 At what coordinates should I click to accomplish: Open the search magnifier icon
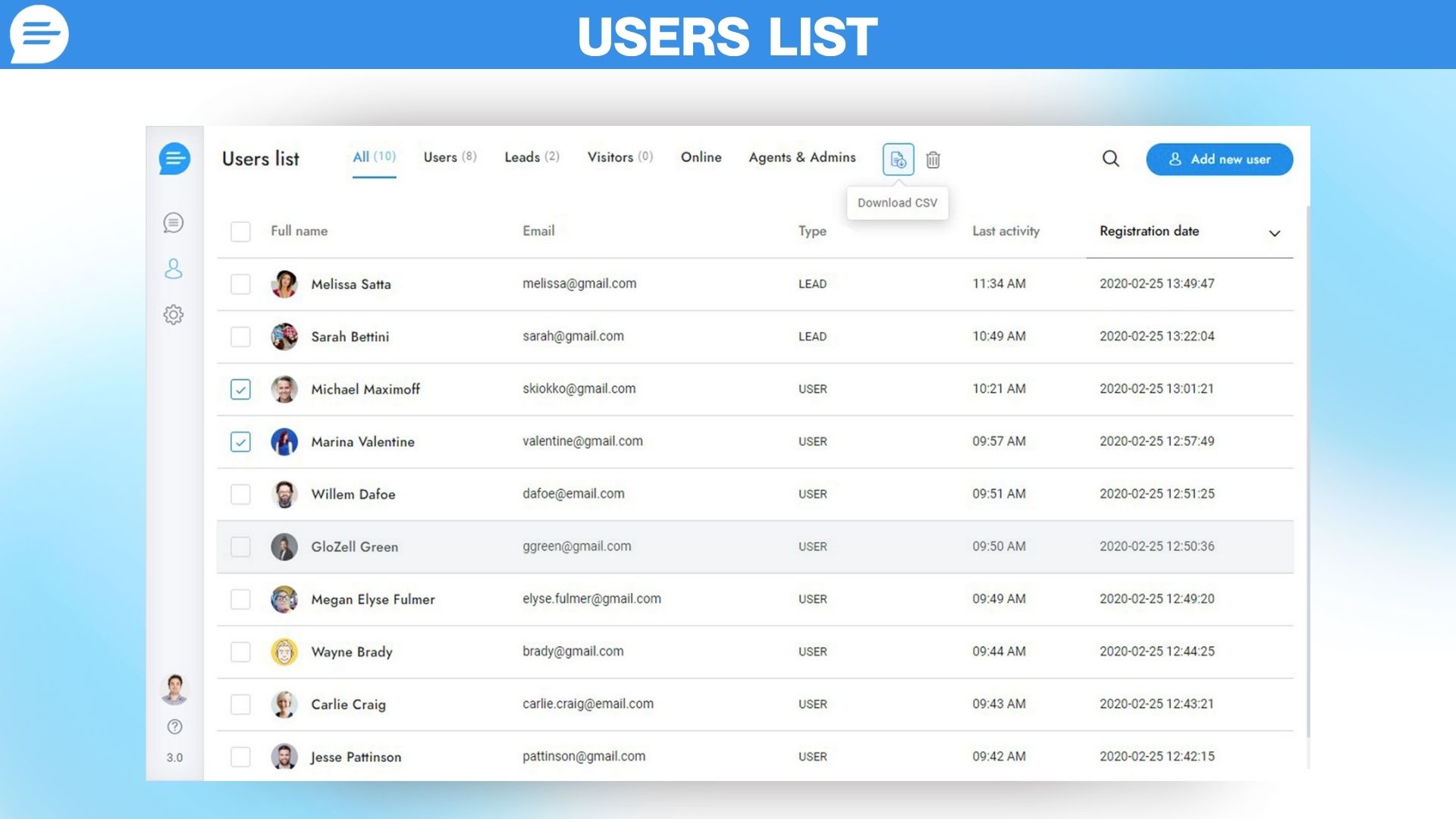(1110, 158)
